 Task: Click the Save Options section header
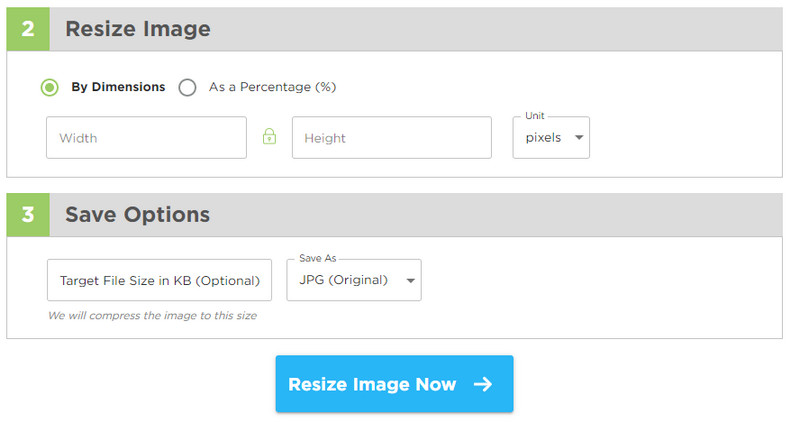[x=394, y=214]
